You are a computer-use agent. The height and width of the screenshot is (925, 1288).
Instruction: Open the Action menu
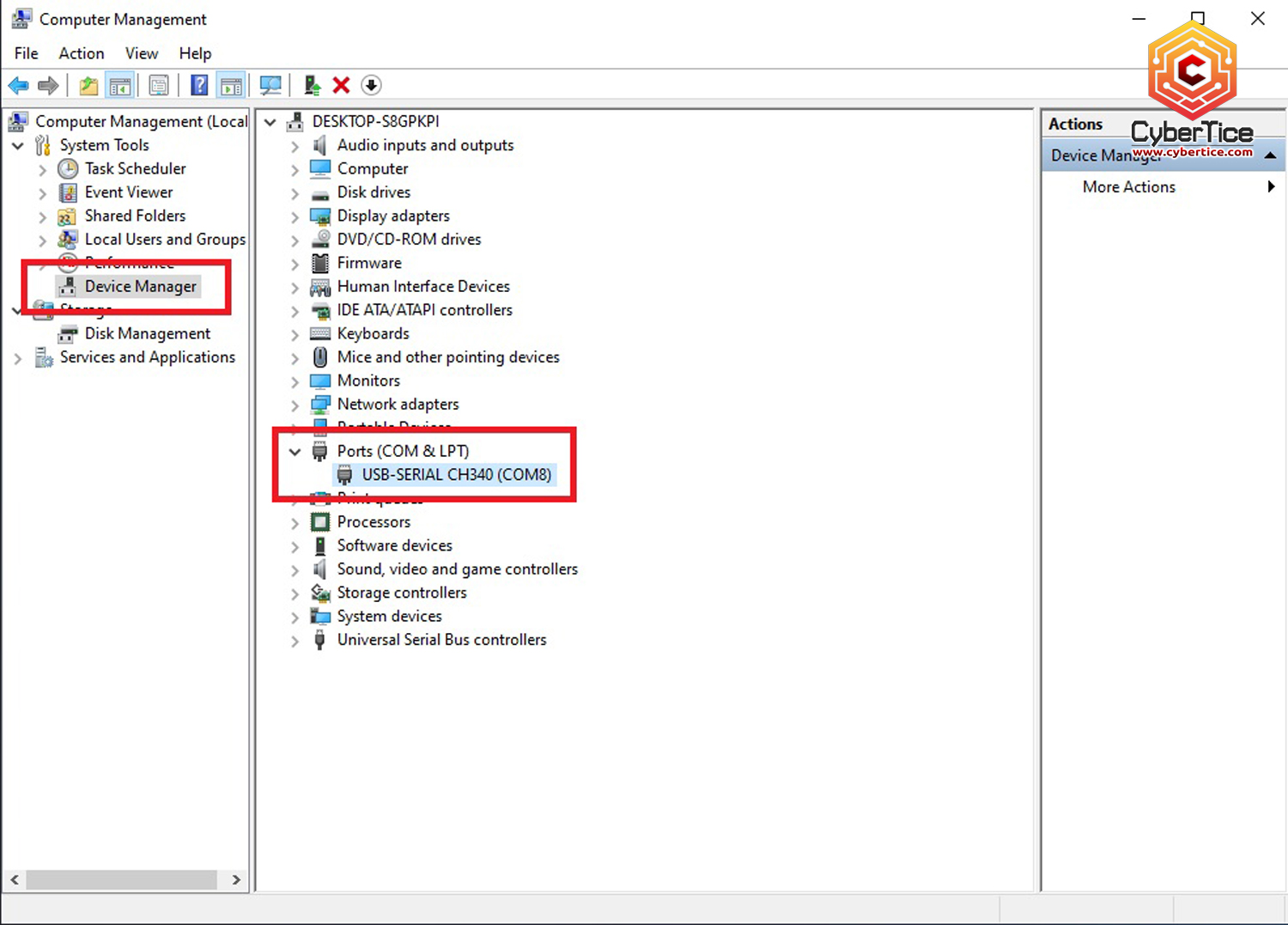(x=81, y=53)
